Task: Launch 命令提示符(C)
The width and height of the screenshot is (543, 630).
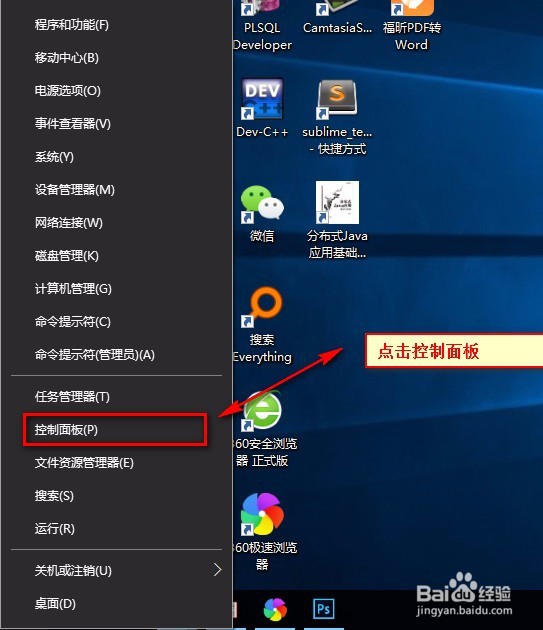Action: click(116, 321)
